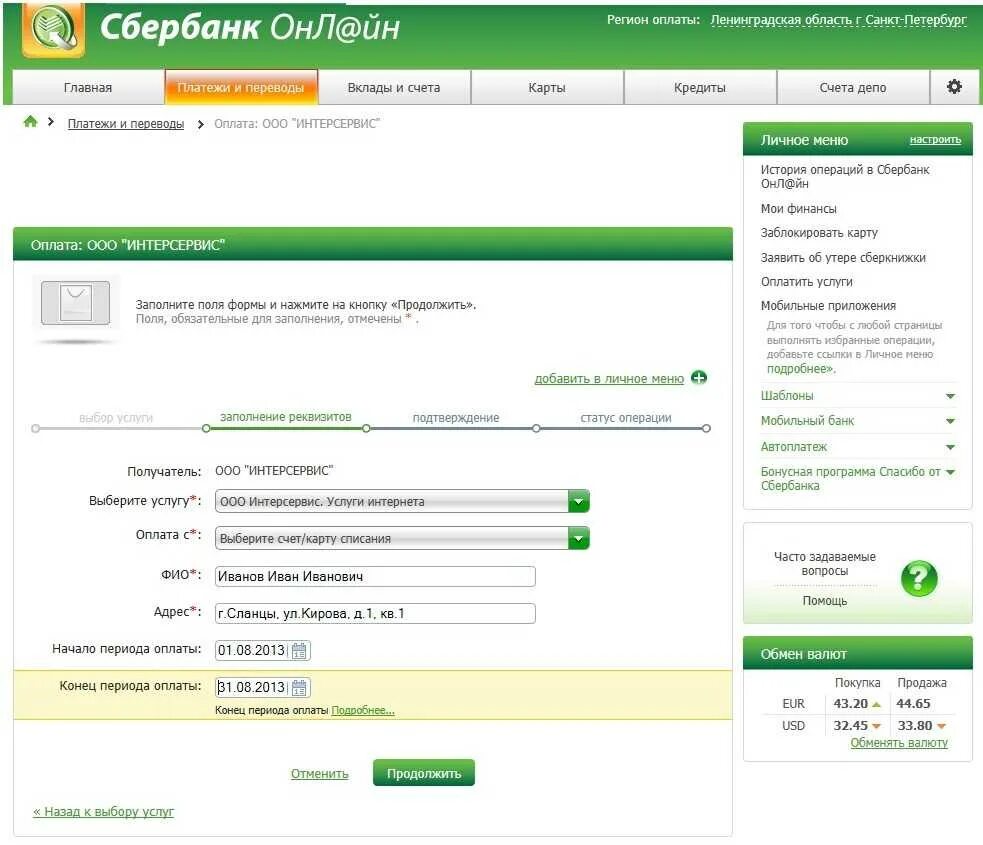Click the green question mark help icon
Screen dimensions: 983x845
click(918, 578)
